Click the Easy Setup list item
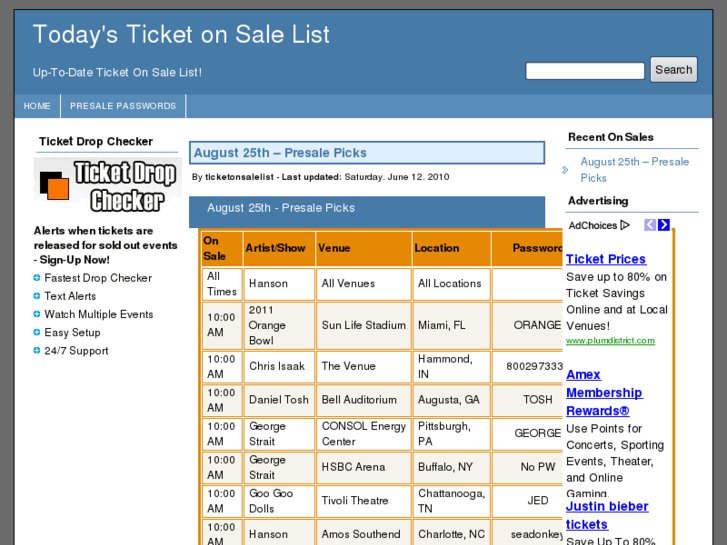 pyautogui.click(x=72, y=333)
